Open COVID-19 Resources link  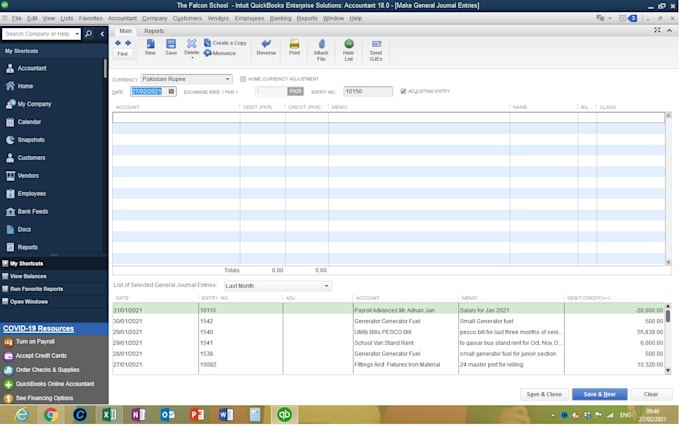coord(38,328)
